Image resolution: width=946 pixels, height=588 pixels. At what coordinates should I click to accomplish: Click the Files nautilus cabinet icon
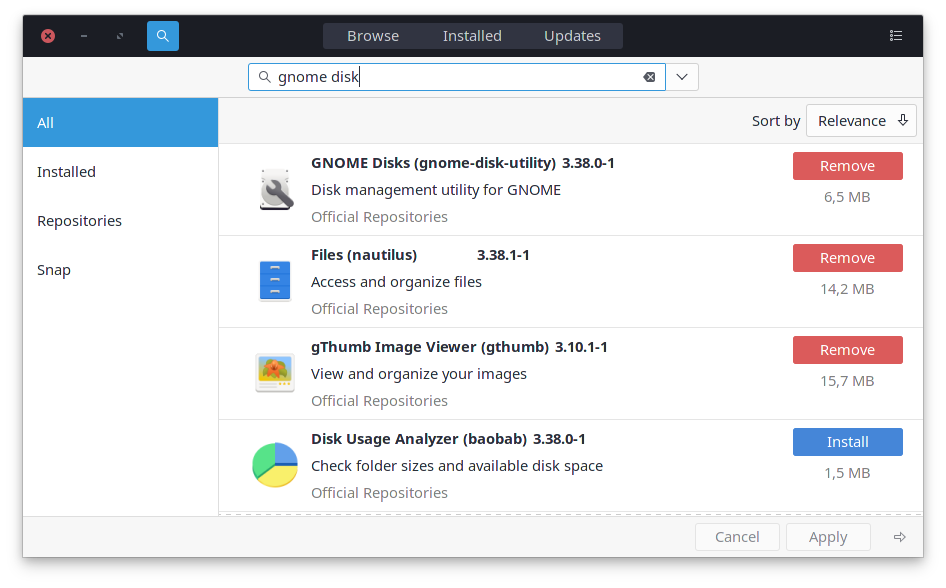(275, 281)
